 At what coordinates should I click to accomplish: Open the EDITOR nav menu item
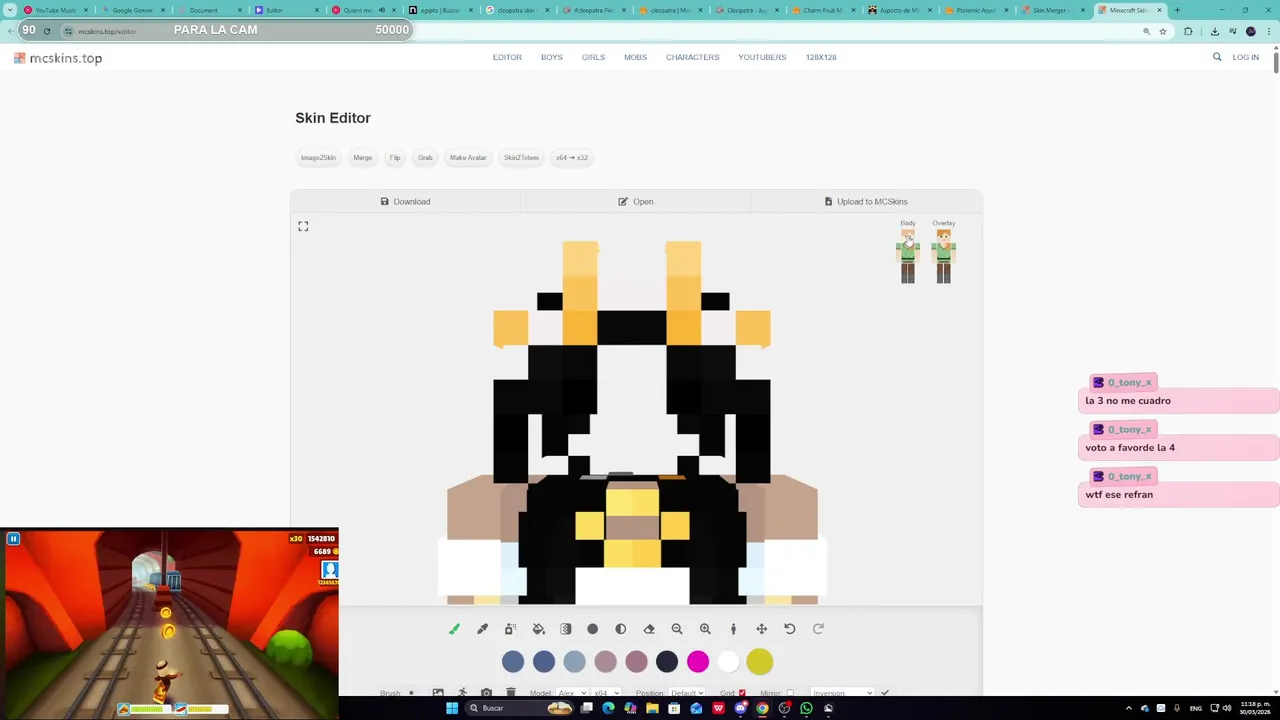507,57
